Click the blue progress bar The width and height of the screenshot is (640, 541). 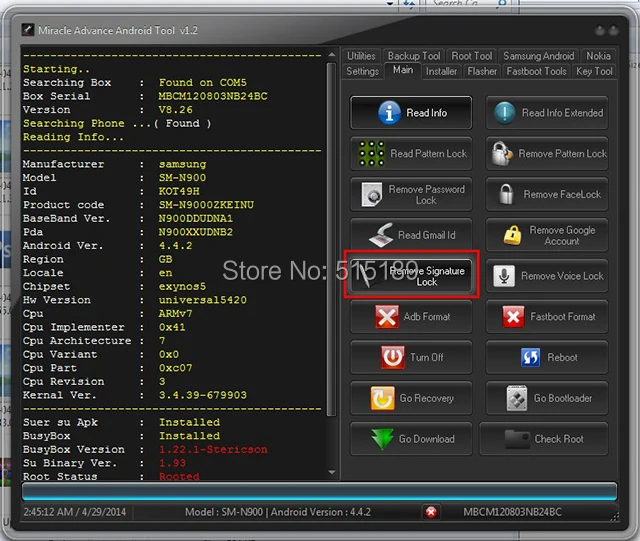319,492
